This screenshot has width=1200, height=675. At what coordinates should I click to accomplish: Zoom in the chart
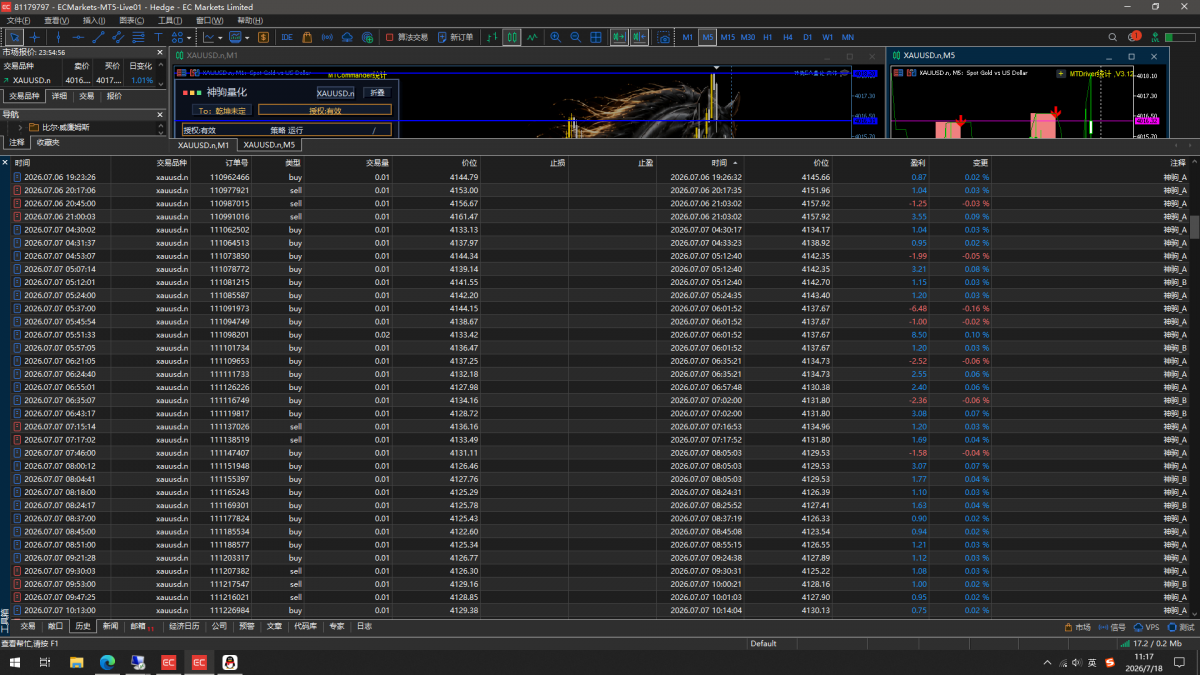tap(556, 37)
